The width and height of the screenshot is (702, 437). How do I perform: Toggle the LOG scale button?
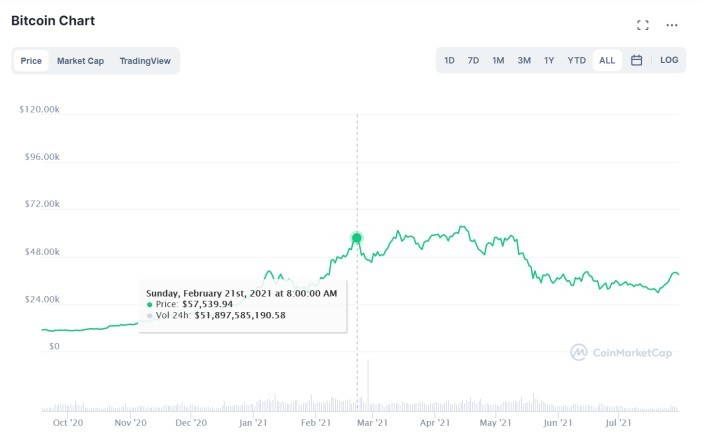coord(669,60)
